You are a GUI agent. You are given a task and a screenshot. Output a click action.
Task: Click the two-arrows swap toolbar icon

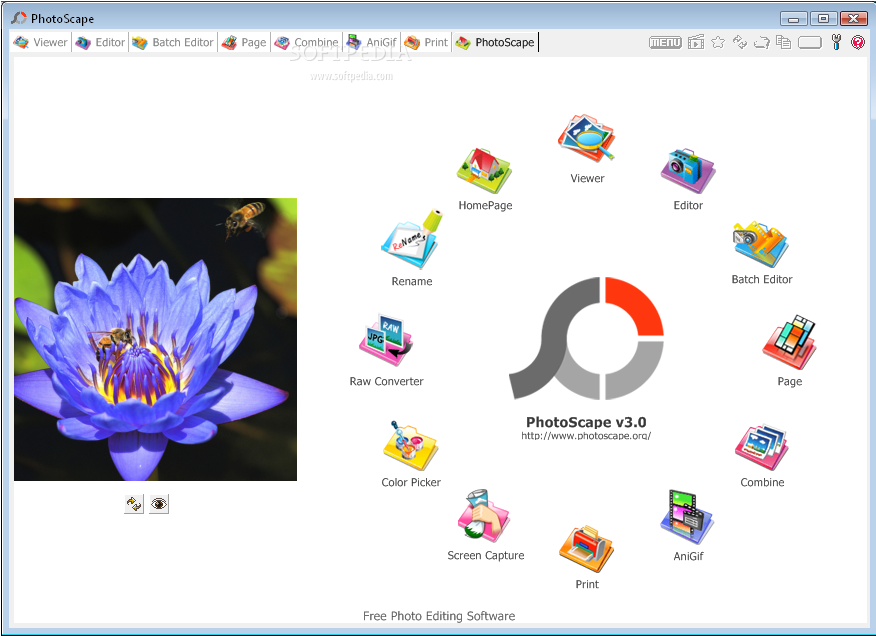pos(740,42)
